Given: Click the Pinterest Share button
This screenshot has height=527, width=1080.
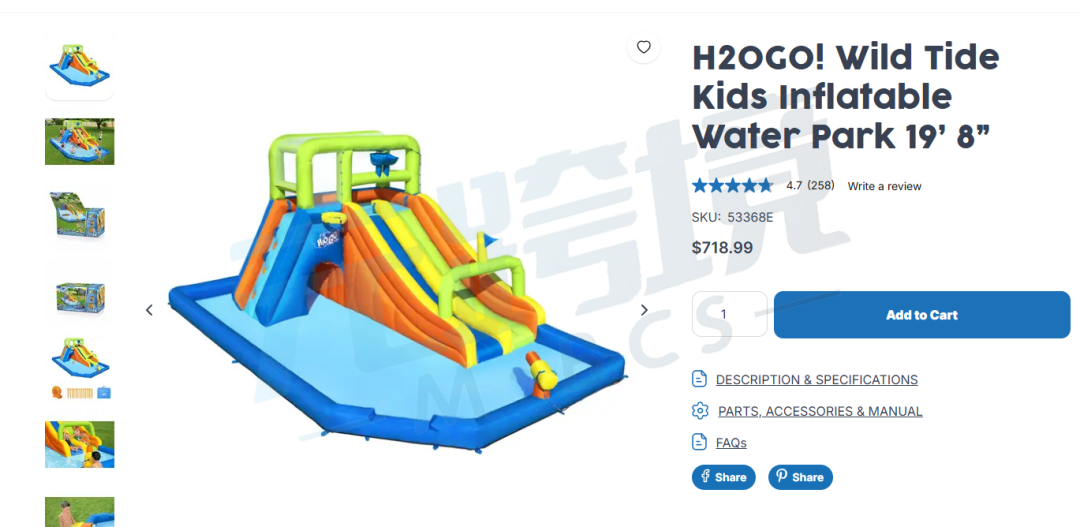Looking at the screenshot, I should click(x=800, y=477).
